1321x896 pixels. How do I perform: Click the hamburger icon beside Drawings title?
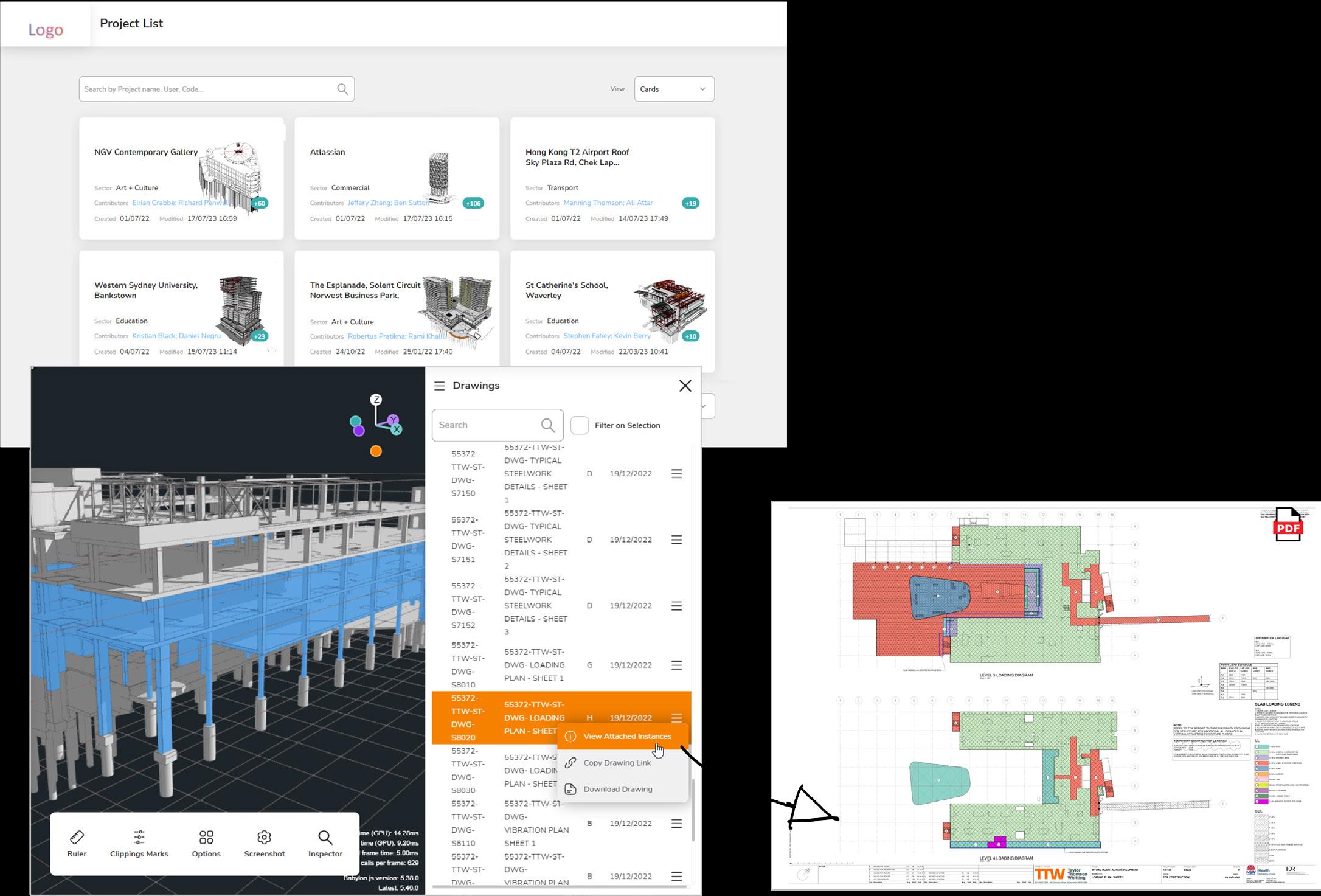(439, 386)
